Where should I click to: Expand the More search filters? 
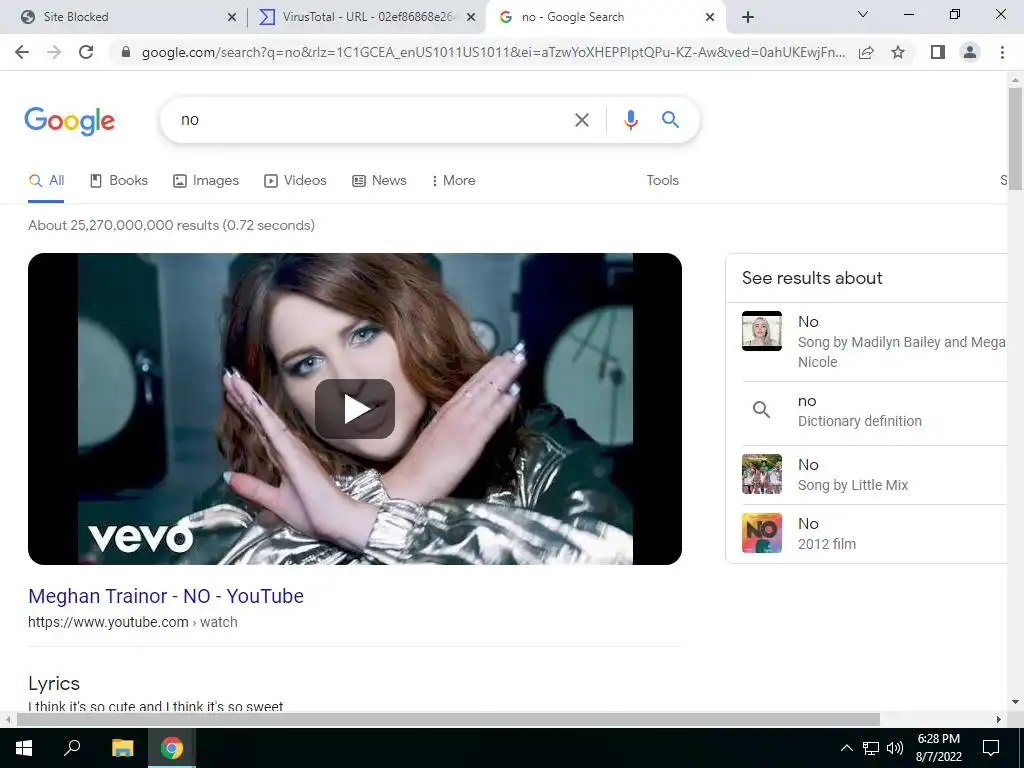(453, 181)
